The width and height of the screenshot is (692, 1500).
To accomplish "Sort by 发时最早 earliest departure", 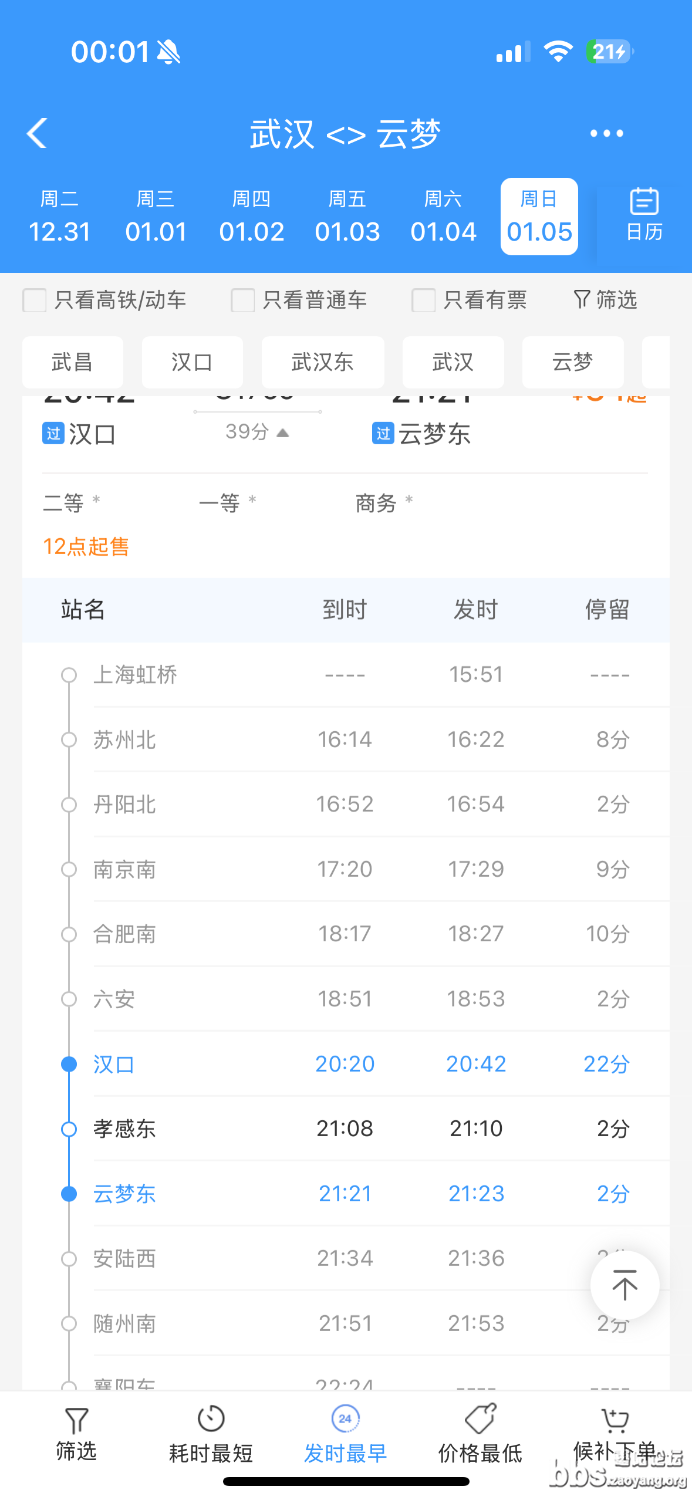I will [x=345, y=1433].
